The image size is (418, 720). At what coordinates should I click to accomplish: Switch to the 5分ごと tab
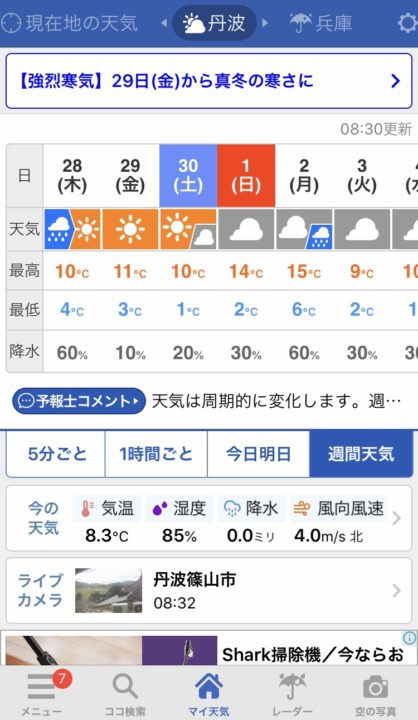[x=56, y=454]
